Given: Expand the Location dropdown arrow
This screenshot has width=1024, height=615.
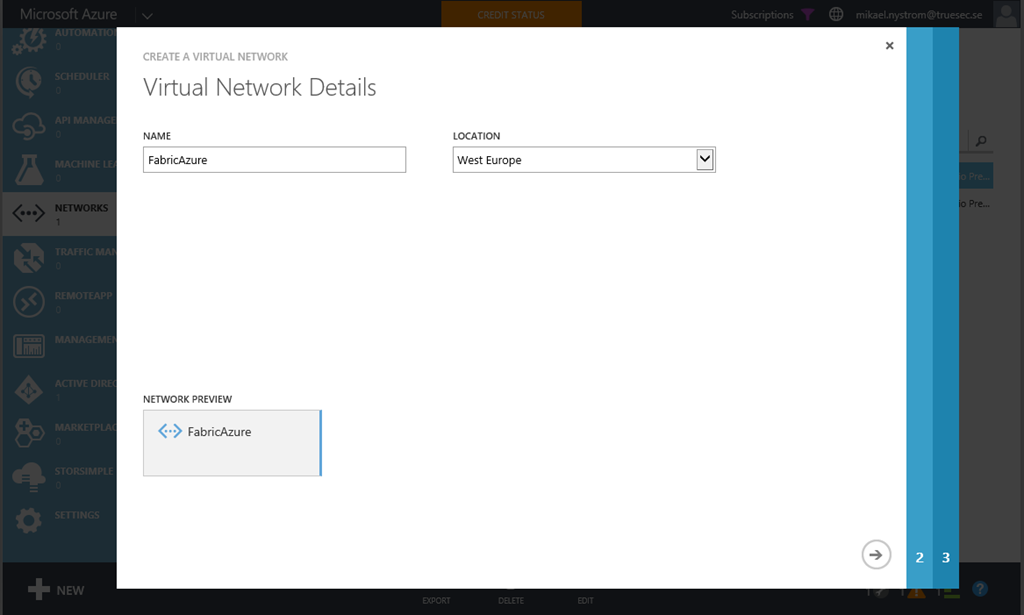Looking at the screenshot, I should 705,160.
